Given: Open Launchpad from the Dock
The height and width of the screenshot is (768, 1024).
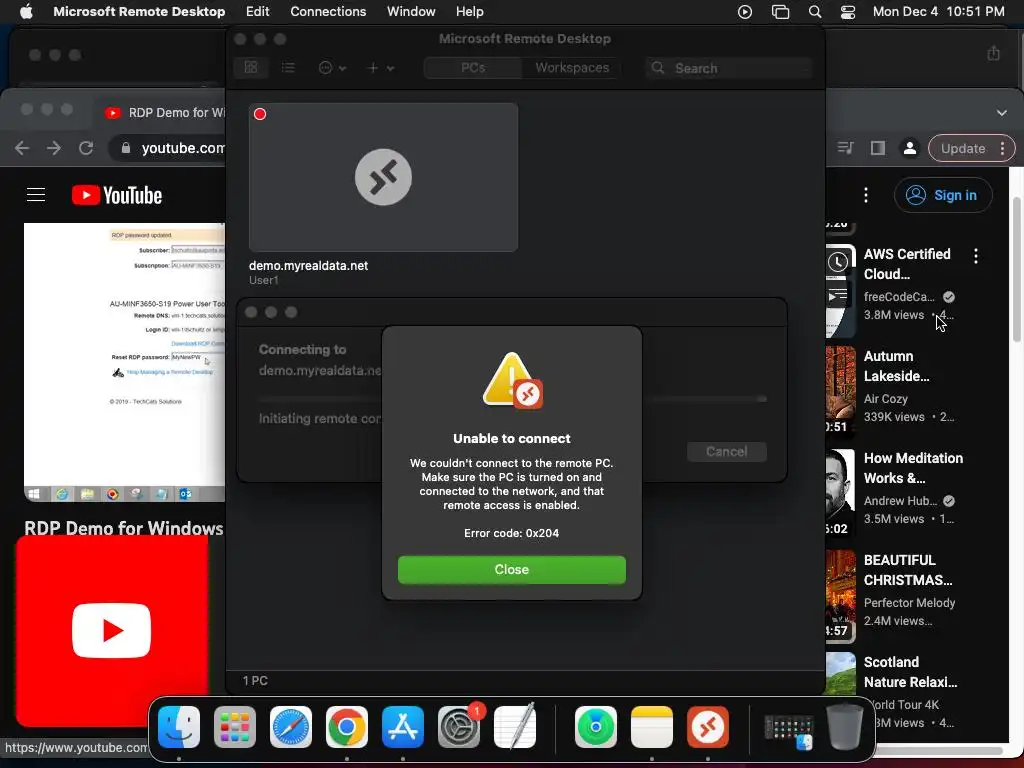Looking at the screenshot, I should [235, 727].
